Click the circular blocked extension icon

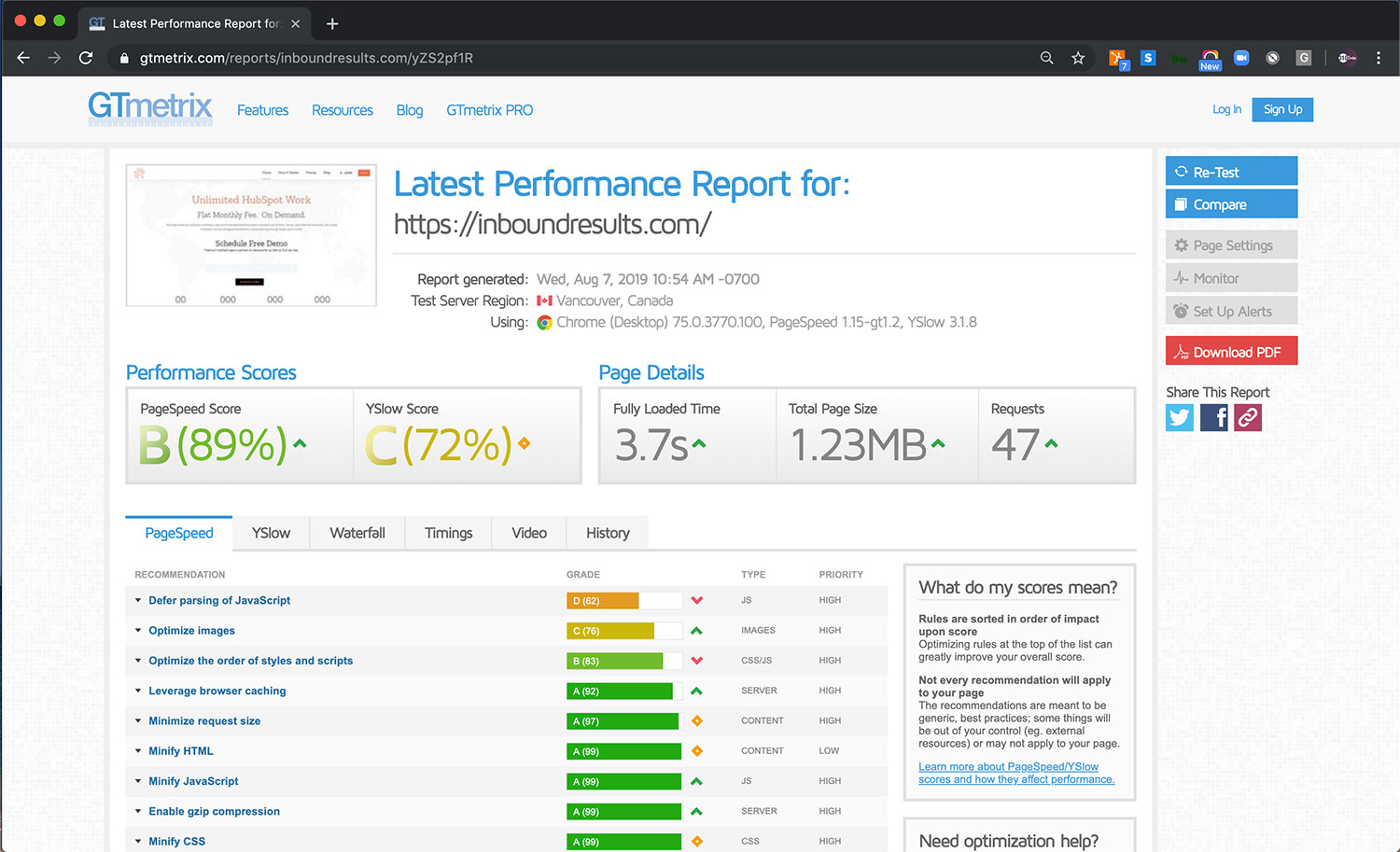pyautogui.click(x=1272, y=58)
